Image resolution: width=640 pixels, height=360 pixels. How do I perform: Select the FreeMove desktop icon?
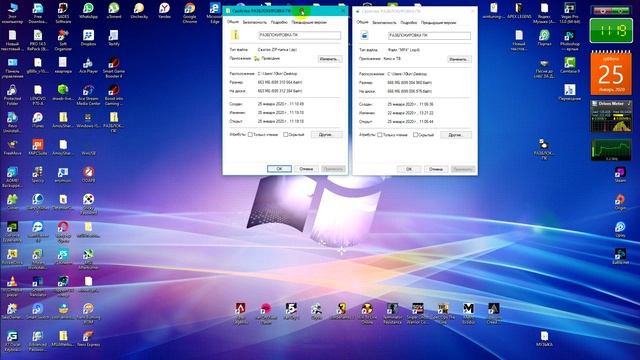(12, 148)
